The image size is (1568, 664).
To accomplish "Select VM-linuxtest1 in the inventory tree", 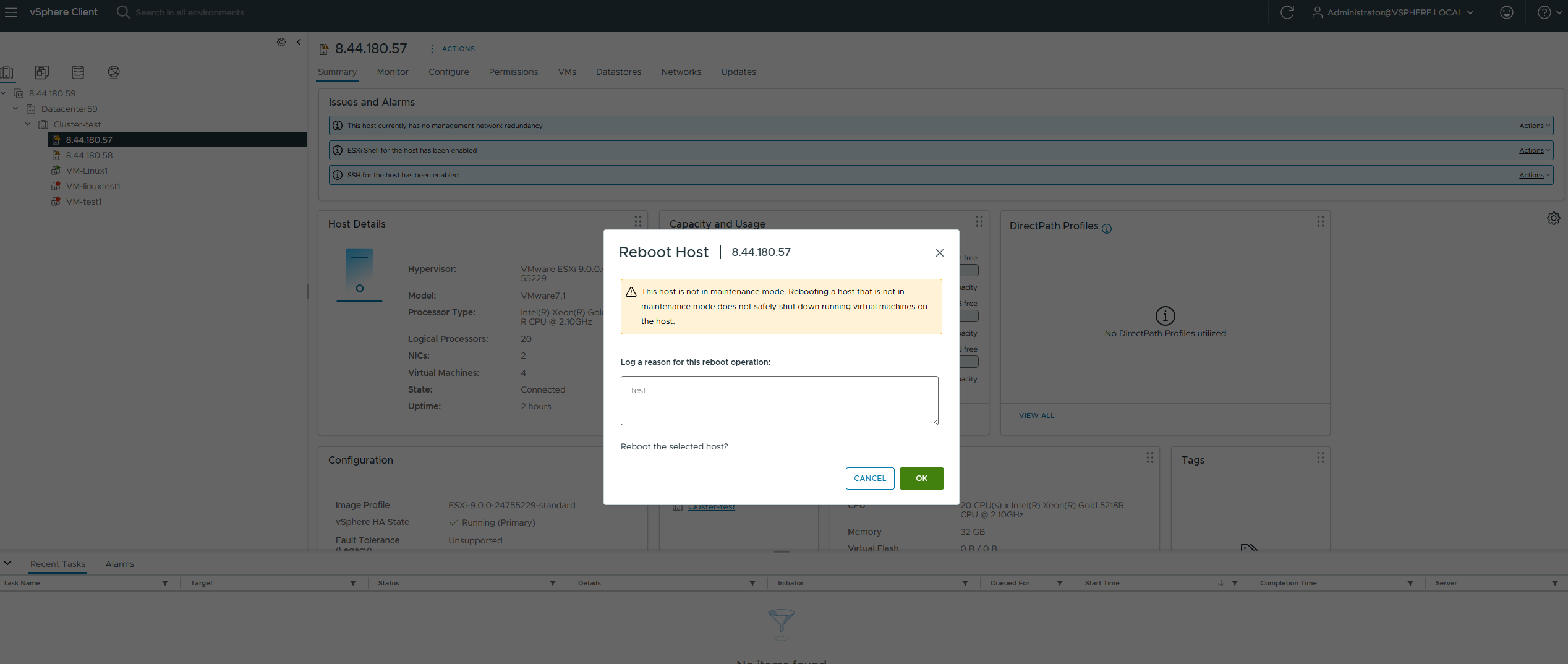I will pyautogui.click(x=93, y=186).
